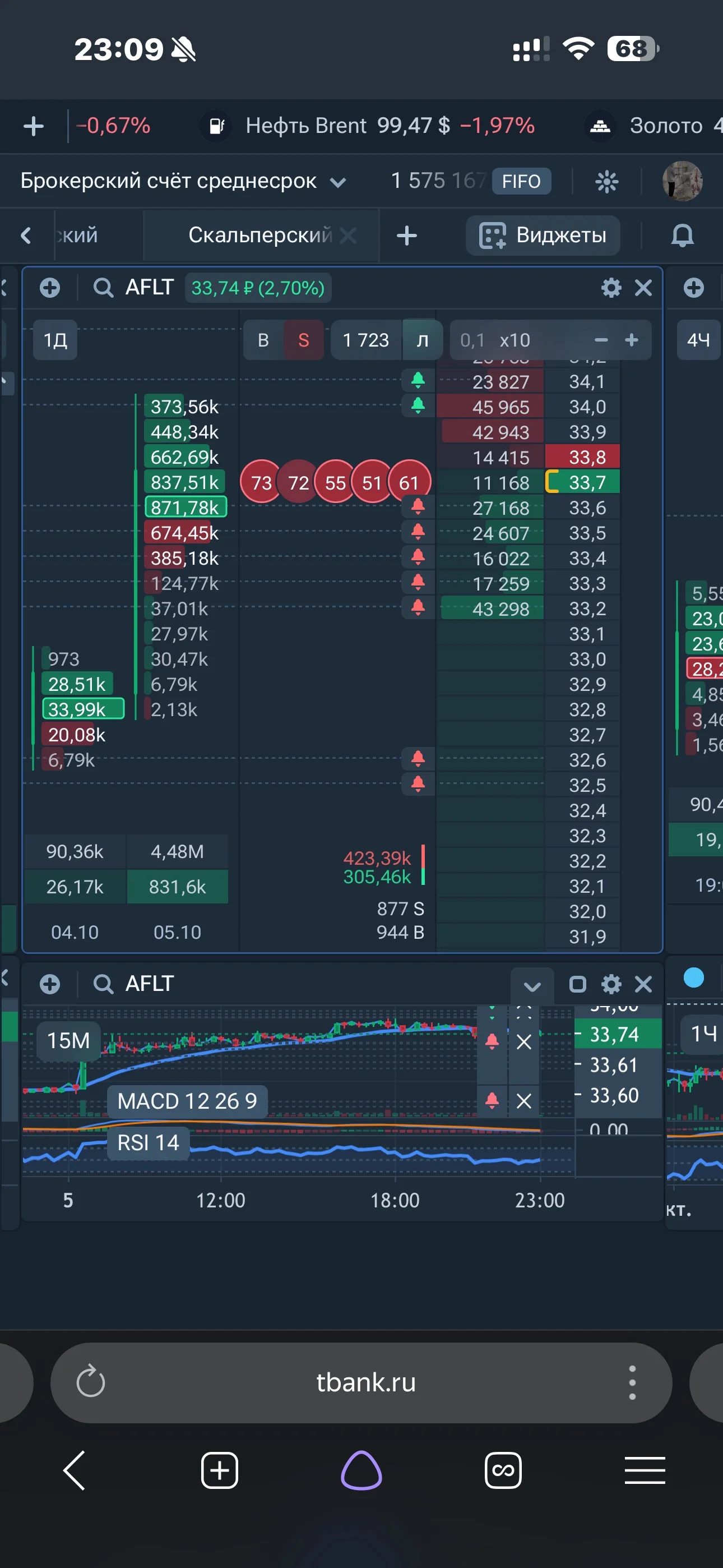Select the red trade bubble labeled 73

click(261, 482)
